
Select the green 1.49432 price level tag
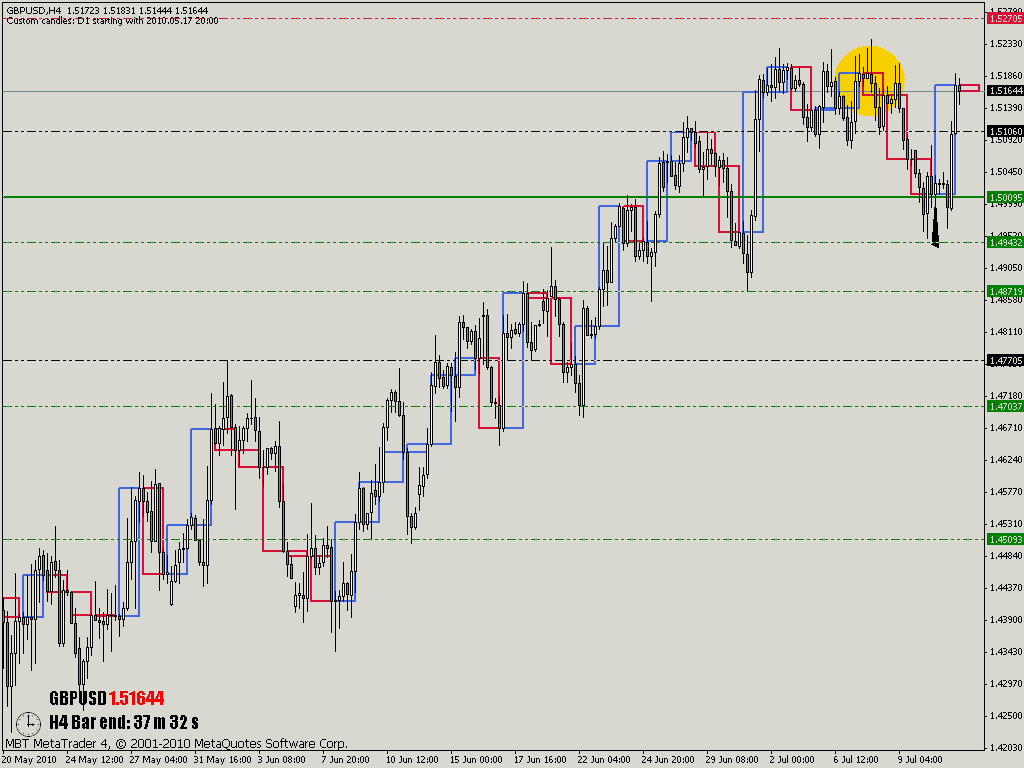pos(1005,242)
